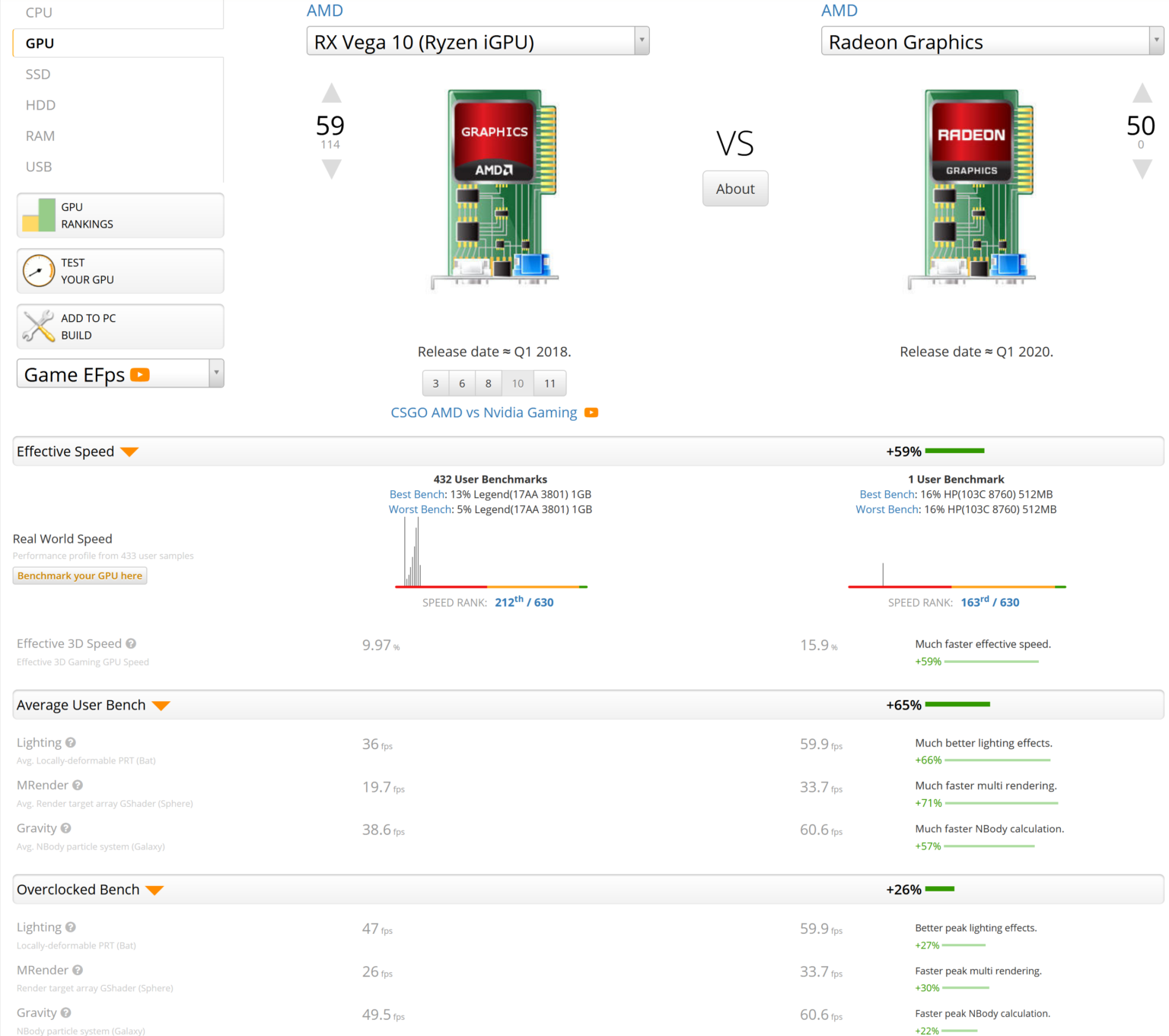The image size is (1169, 1036).
Task: Open help for Overclocked Gravity
Action: tap(66, 1012)
